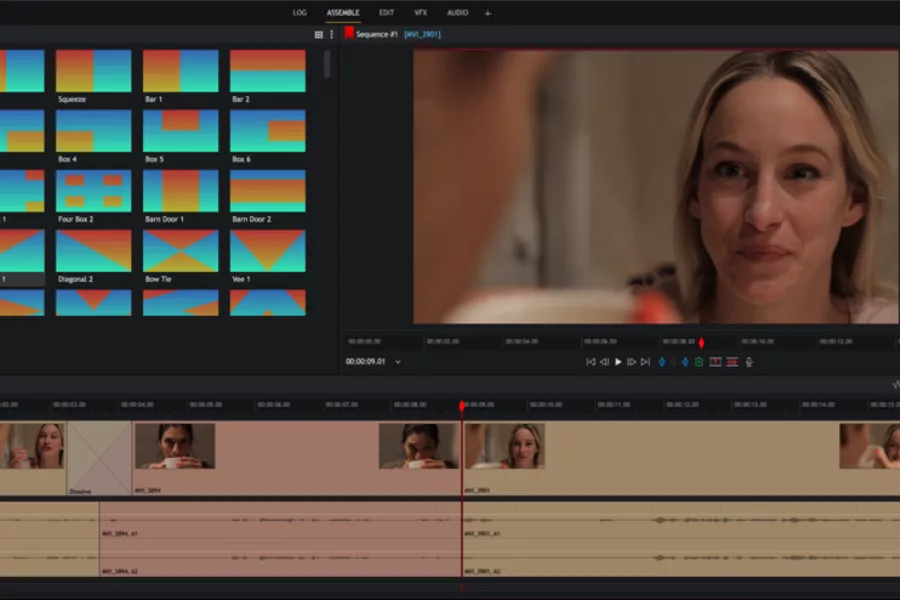This screenshot has width=900, height=600.
Task: Click 00:00:12.00 on the timeline ruler
Action: click(682, 405)
